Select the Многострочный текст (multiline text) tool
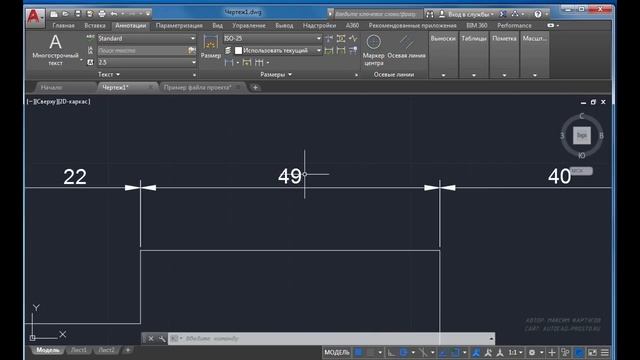 [x=56, y=50]
